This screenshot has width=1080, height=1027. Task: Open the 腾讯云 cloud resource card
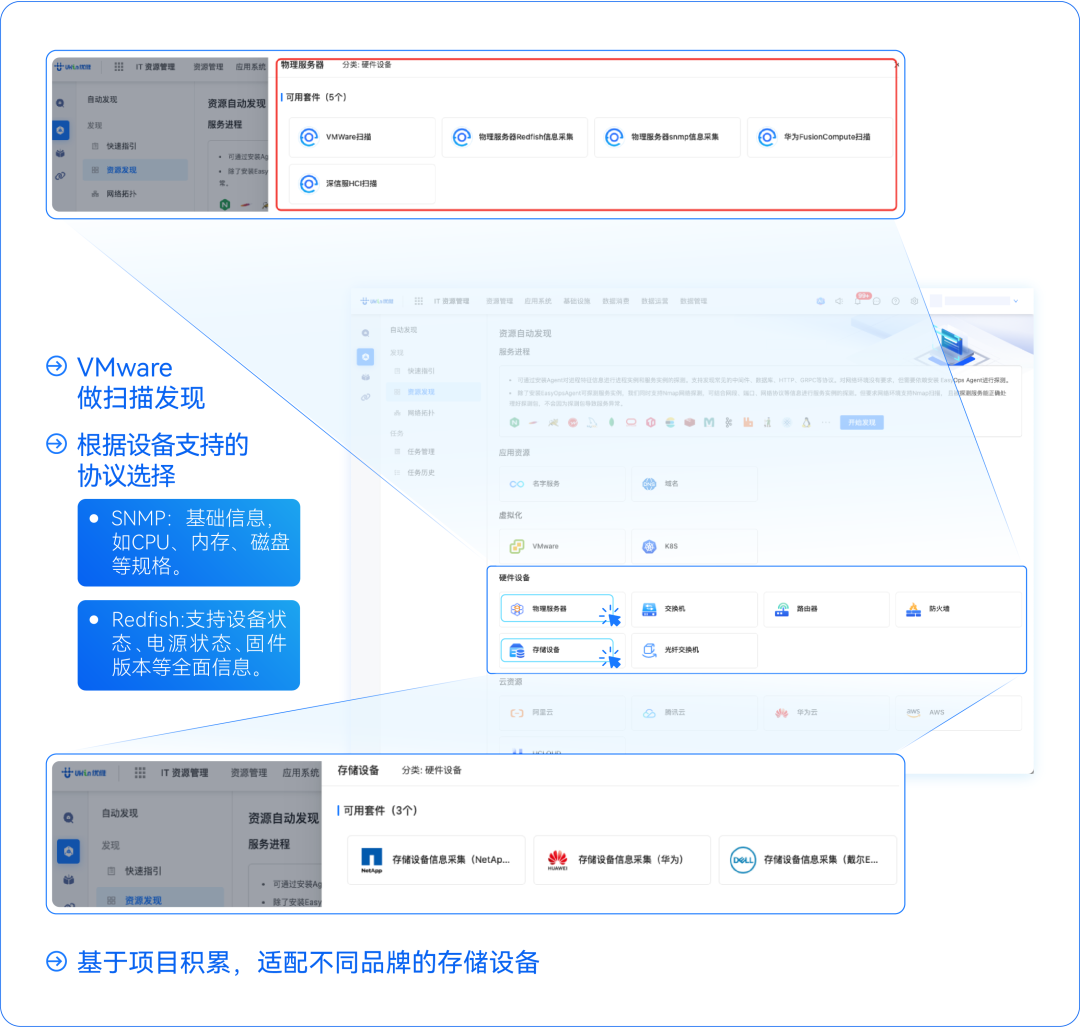(x=694, y=712)
